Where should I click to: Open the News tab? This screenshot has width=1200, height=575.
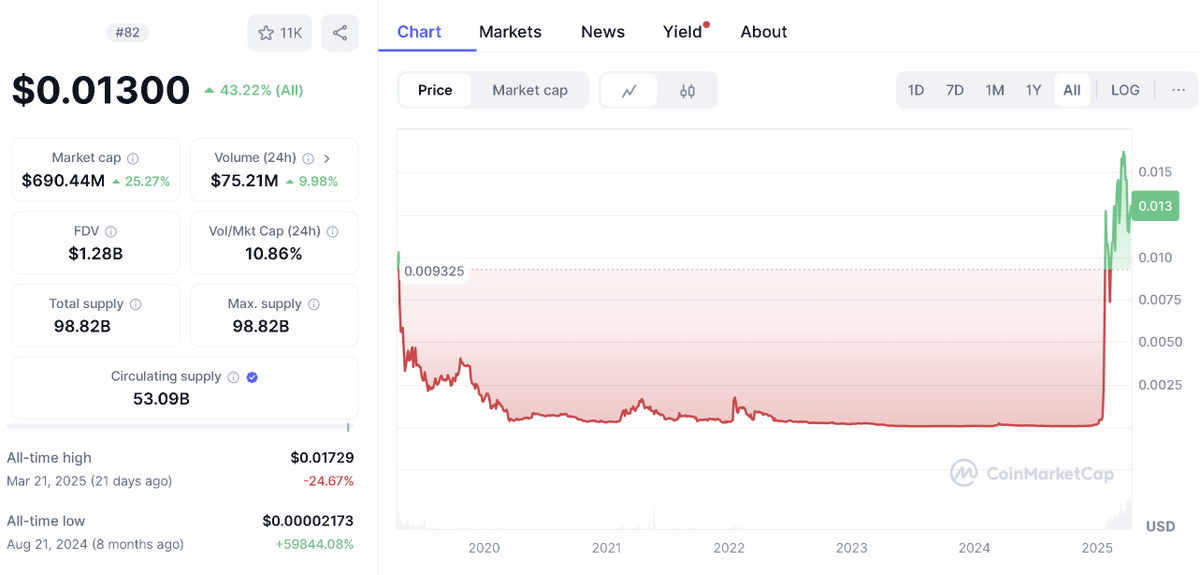[603, 31]
